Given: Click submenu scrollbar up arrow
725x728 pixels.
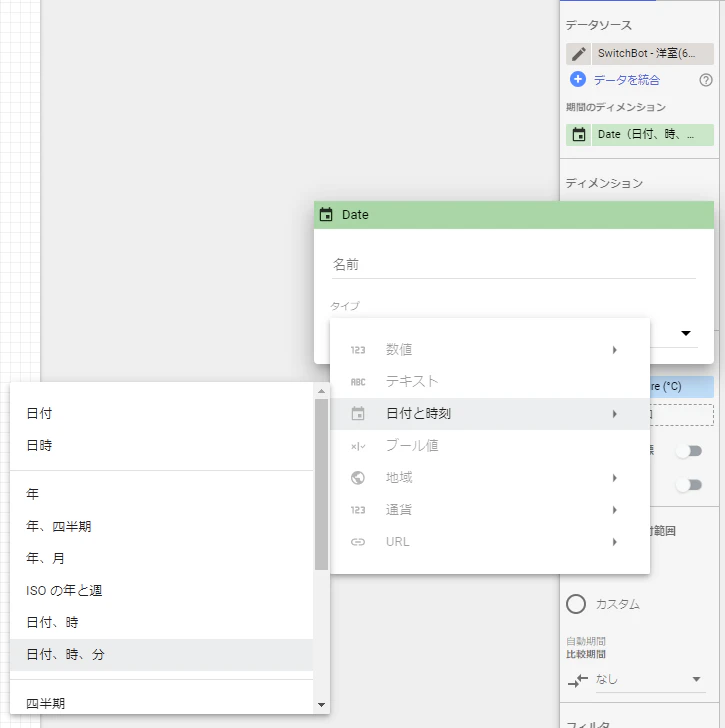Looking at the screenshot, I should point(321,391).
